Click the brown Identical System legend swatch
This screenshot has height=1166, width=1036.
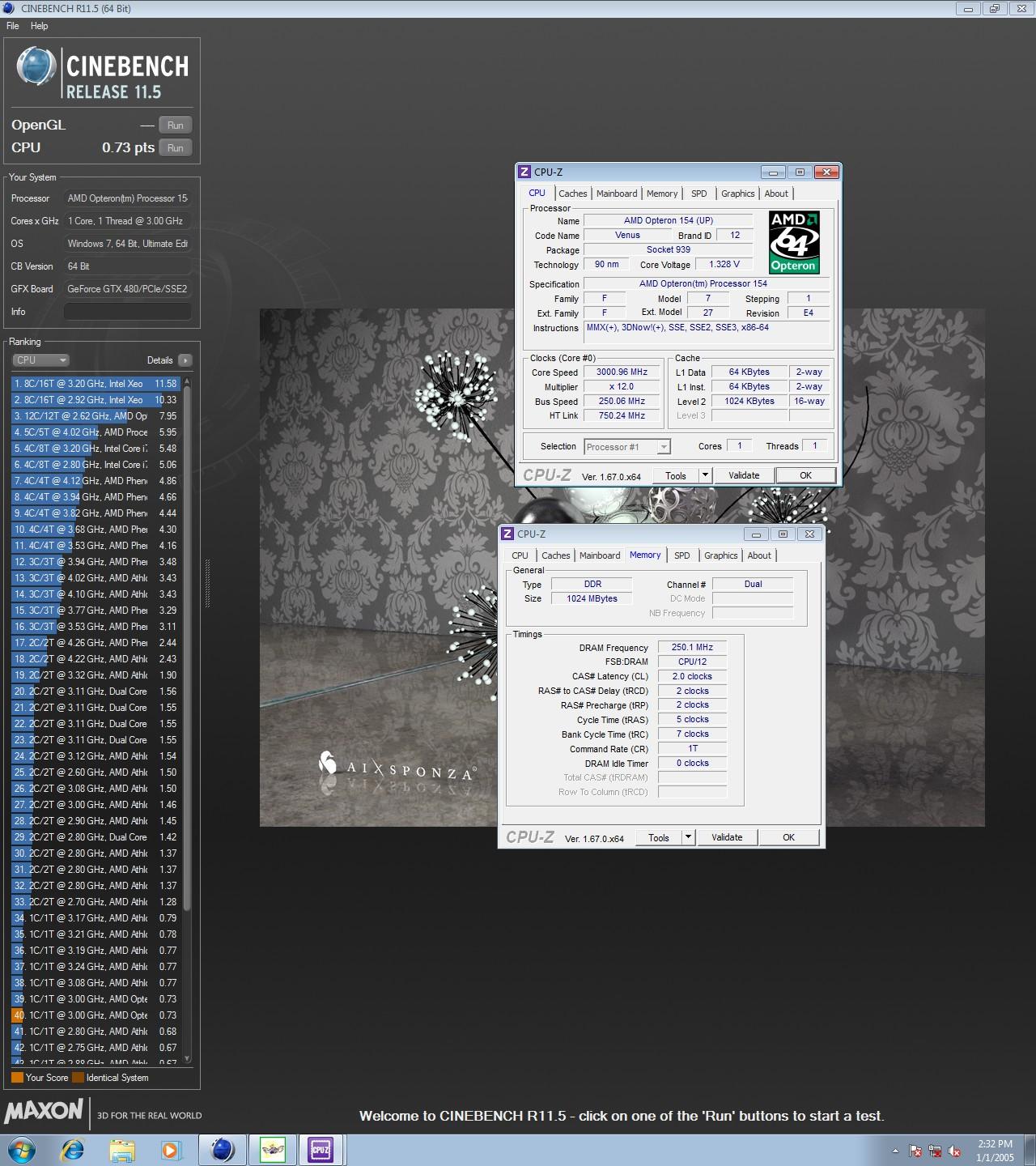(78, 1078)
